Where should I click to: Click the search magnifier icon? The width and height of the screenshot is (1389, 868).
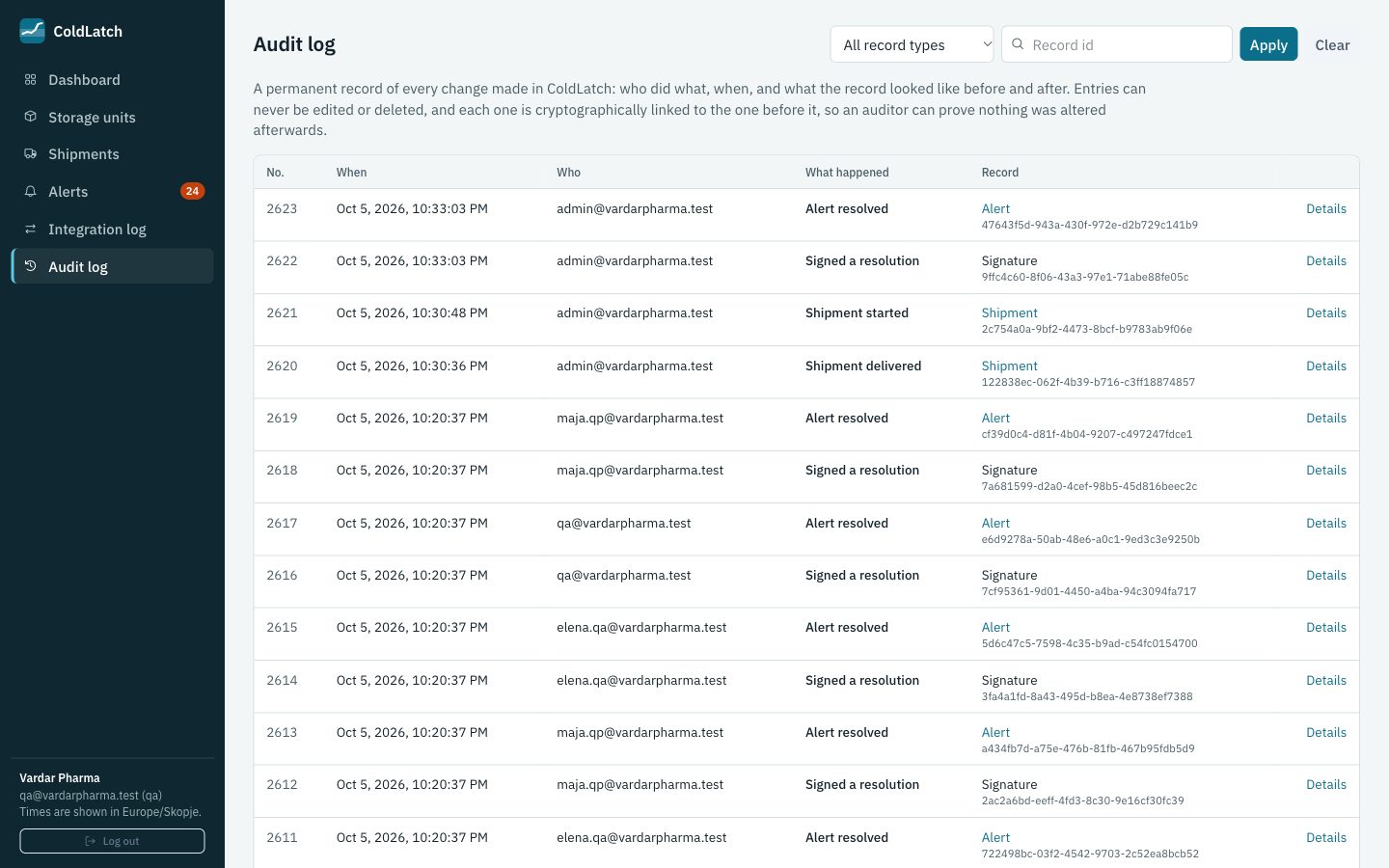click(x=1018, y=44)
